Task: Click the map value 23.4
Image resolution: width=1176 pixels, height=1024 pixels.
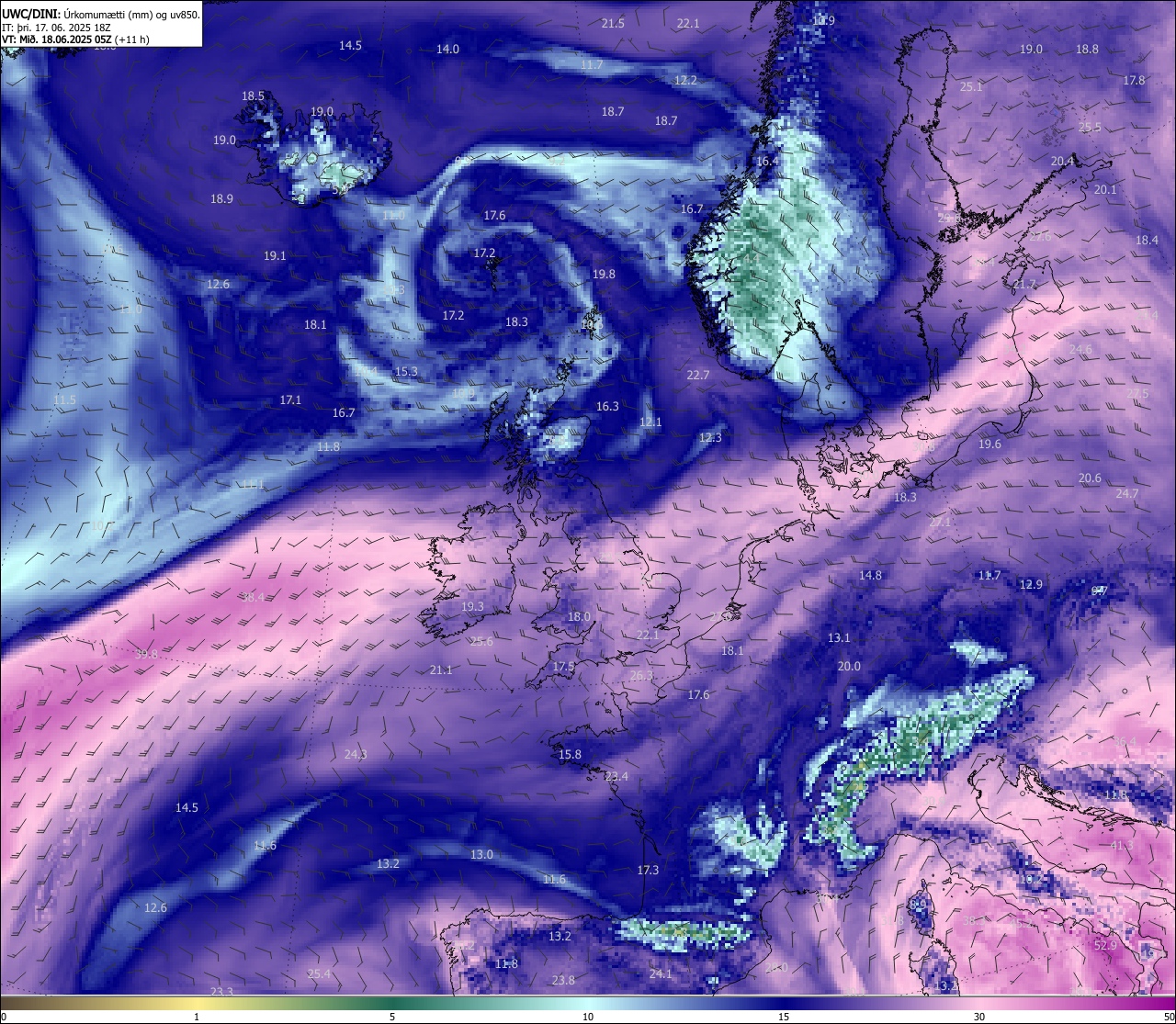Action: click(x=616, y=777)
